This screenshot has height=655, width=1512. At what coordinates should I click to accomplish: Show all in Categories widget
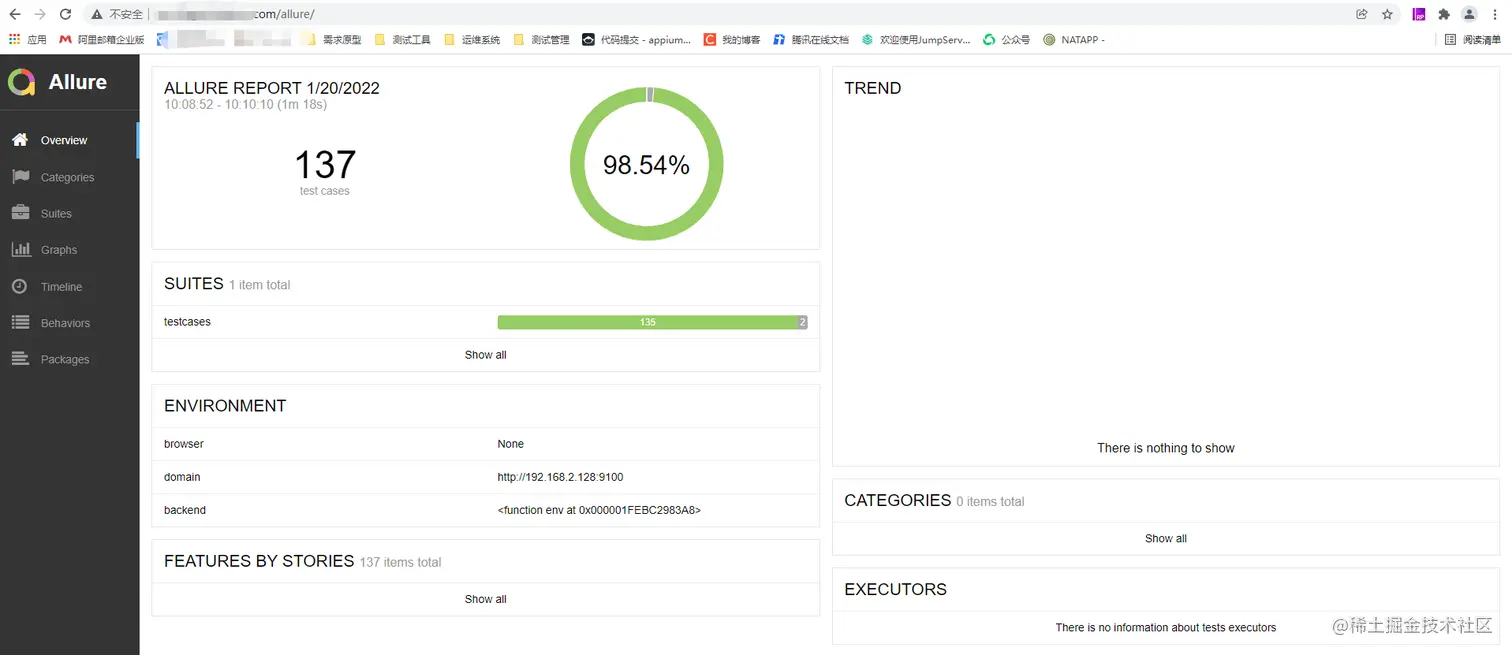[1166, 538]
